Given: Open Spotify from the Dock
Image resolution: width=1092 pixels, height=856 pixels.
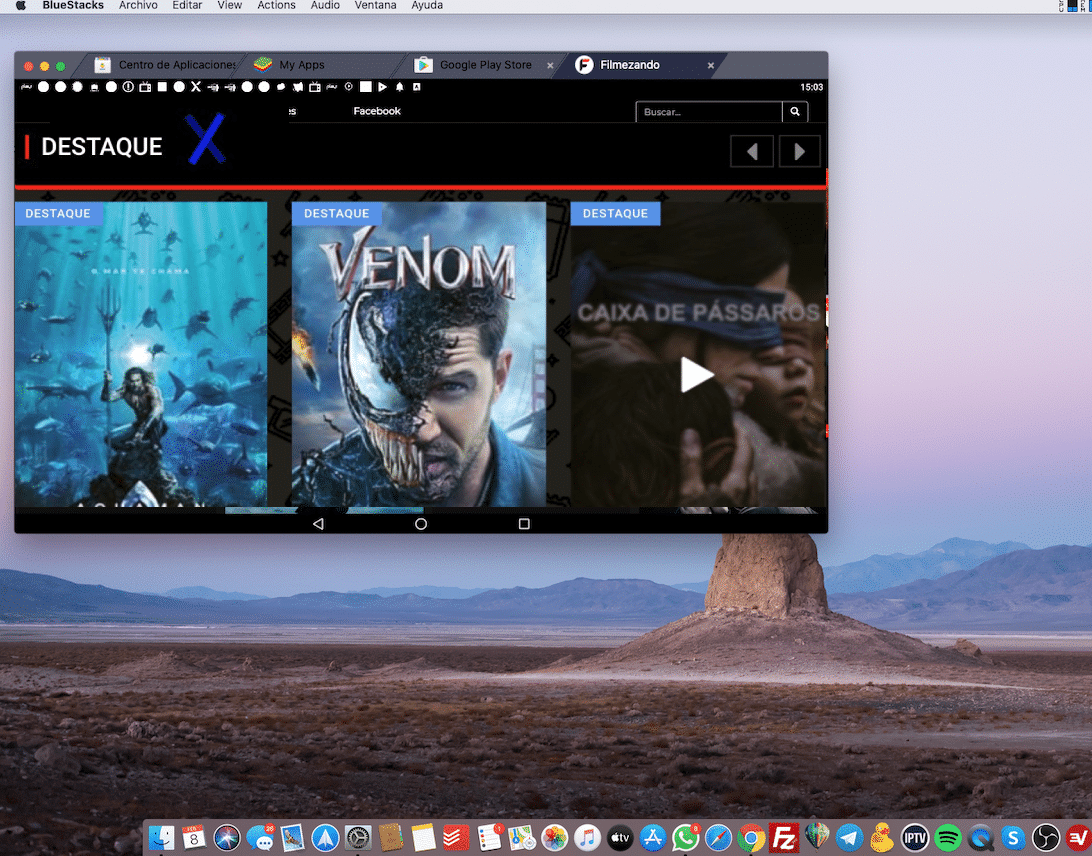Looking at the screenshot, I should click(947, 837).
